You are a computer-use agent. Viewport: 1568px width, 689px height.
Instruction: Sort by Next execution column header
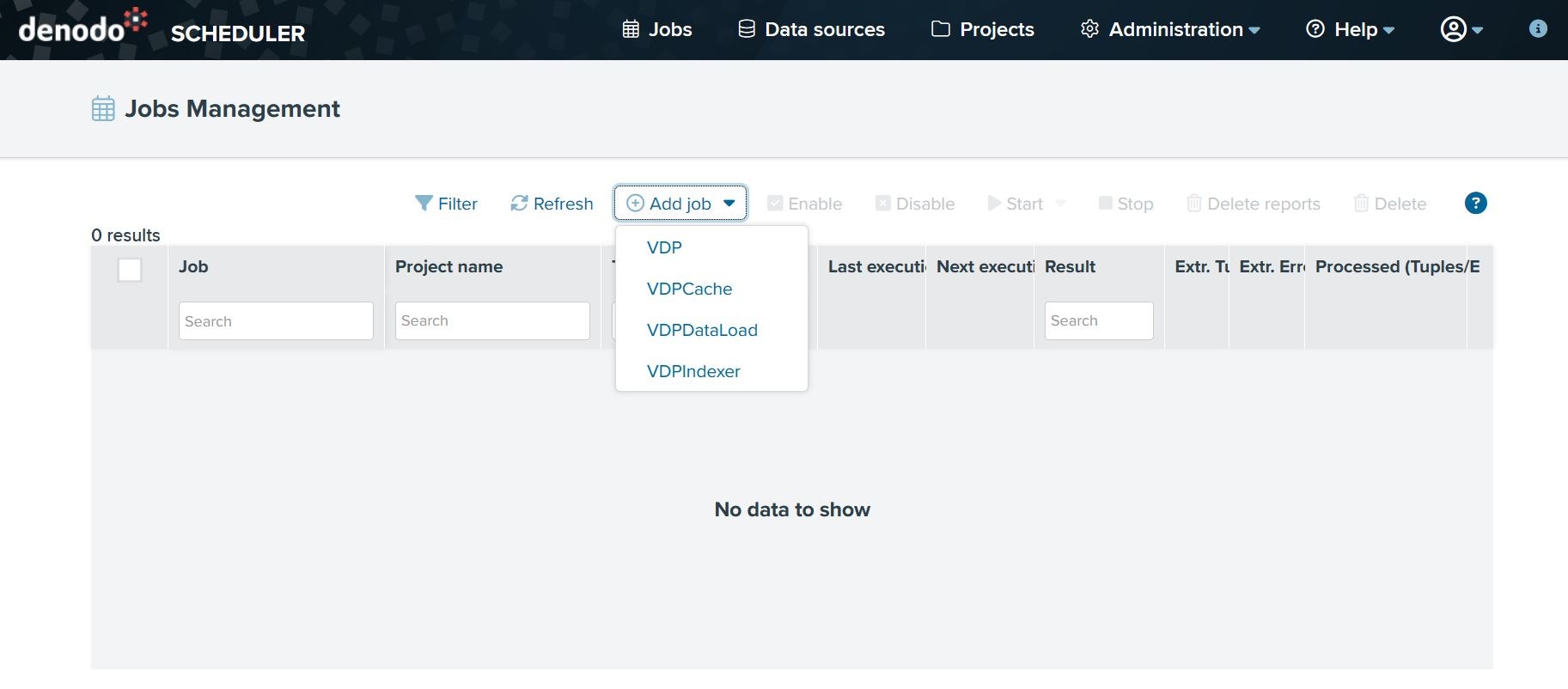985,266
